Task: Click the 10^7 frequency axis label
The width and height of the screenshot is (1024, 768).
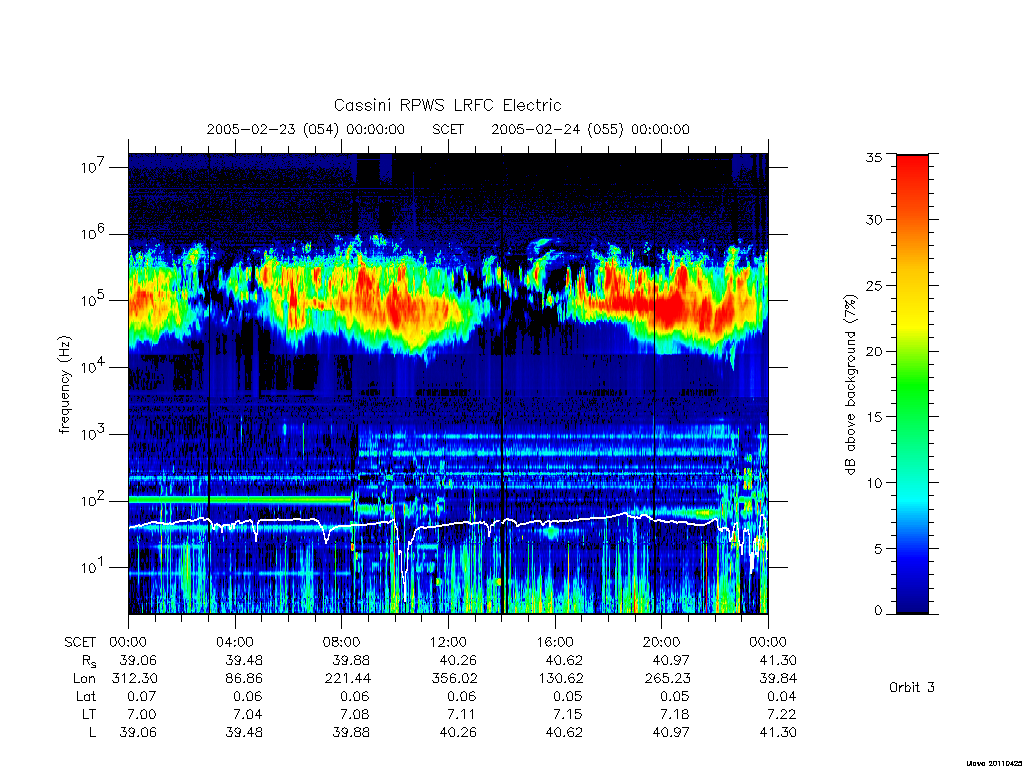Action: tap(93, 167)
